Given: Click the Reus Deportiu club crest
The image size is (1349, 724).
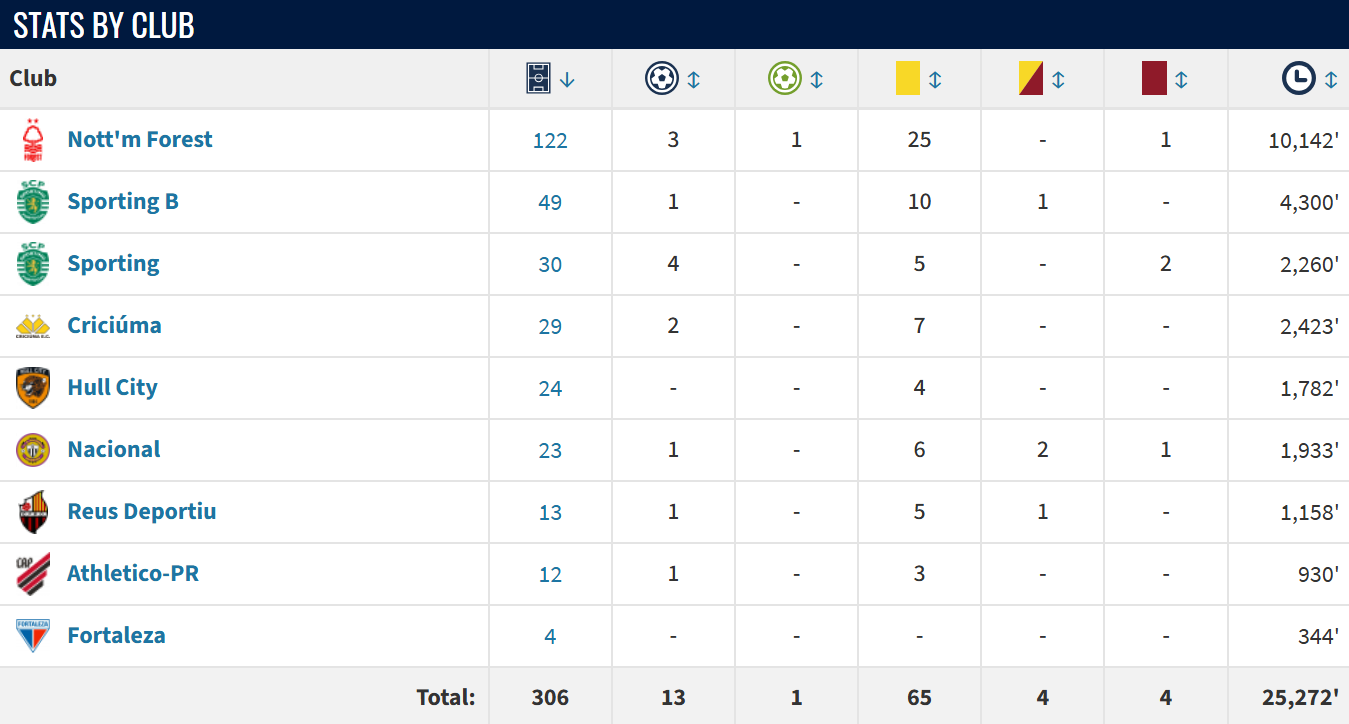Looking at the screenshot, I should coord(33,512).
